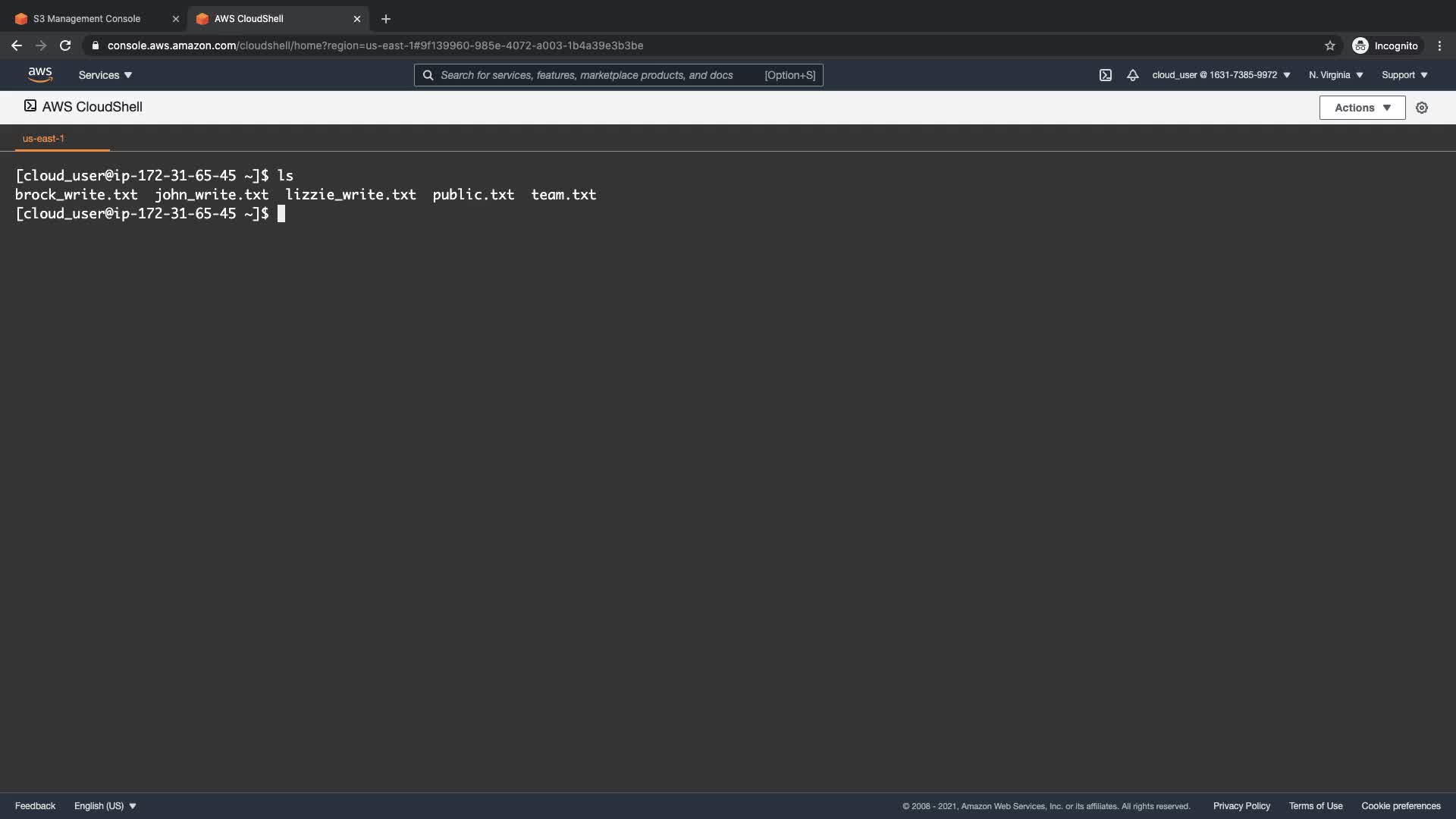The image size is (1456, 819).
Task: Select the us-east-1 terminal tab
Action: [43, 139]
